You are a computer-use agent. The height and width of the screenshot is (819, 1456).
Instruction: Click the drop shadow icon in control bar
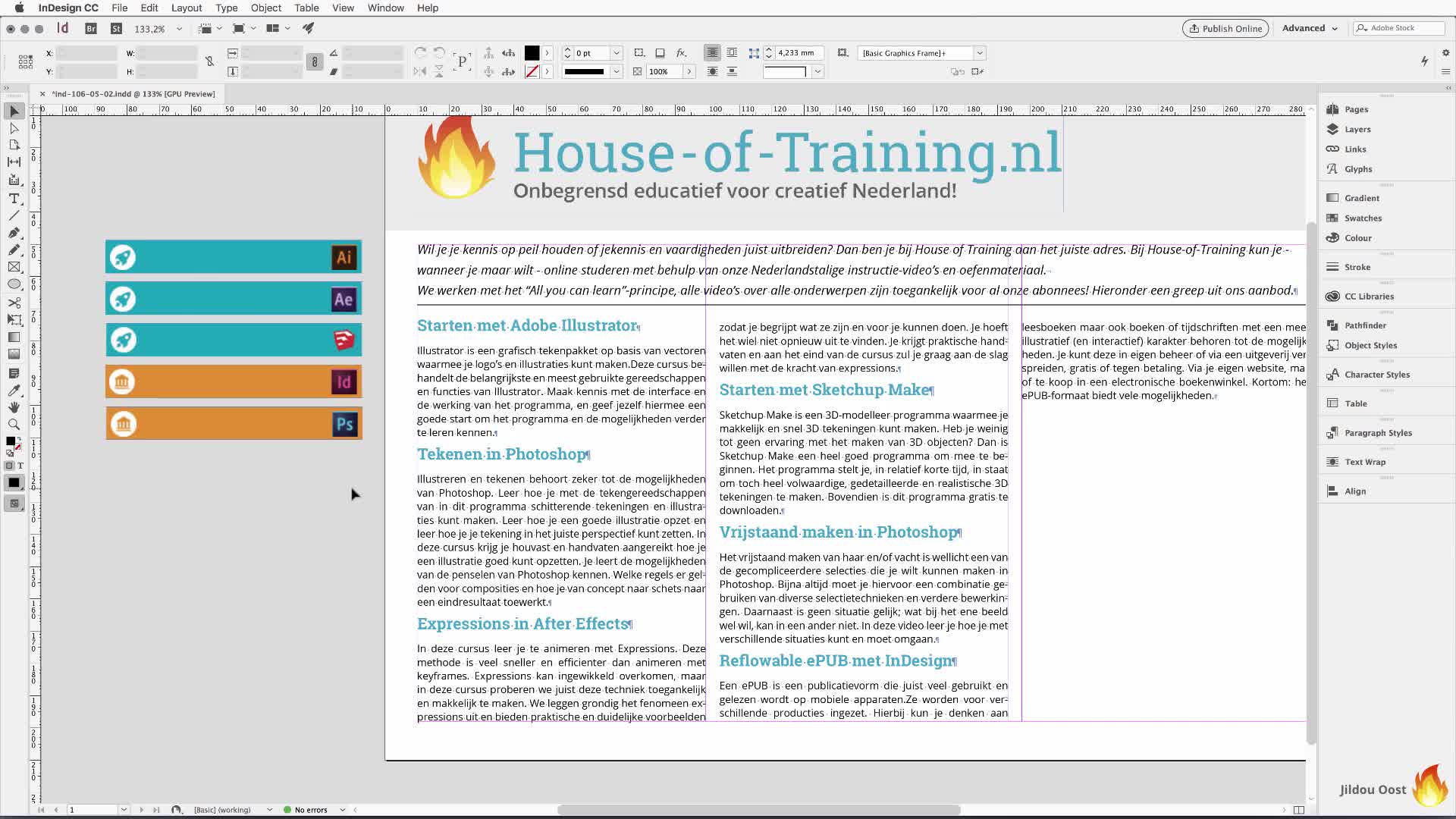660,53
